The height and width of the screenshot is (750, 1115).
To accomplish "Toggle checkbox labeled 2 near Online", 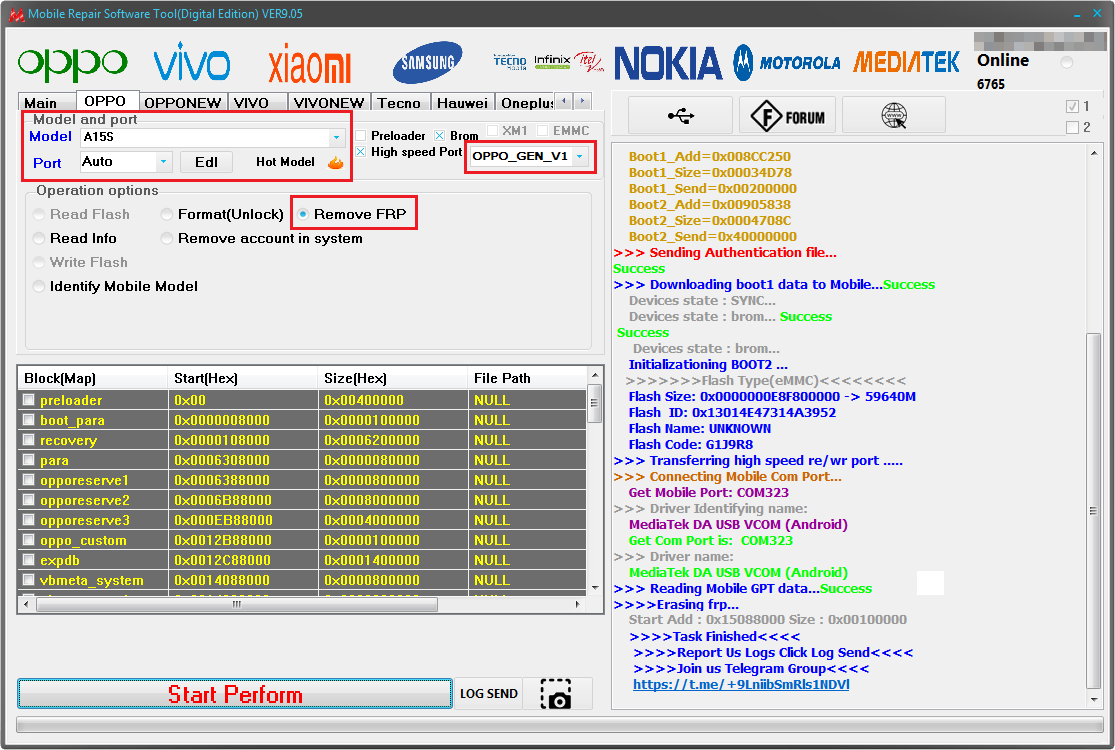I will tap(1072, 127).
